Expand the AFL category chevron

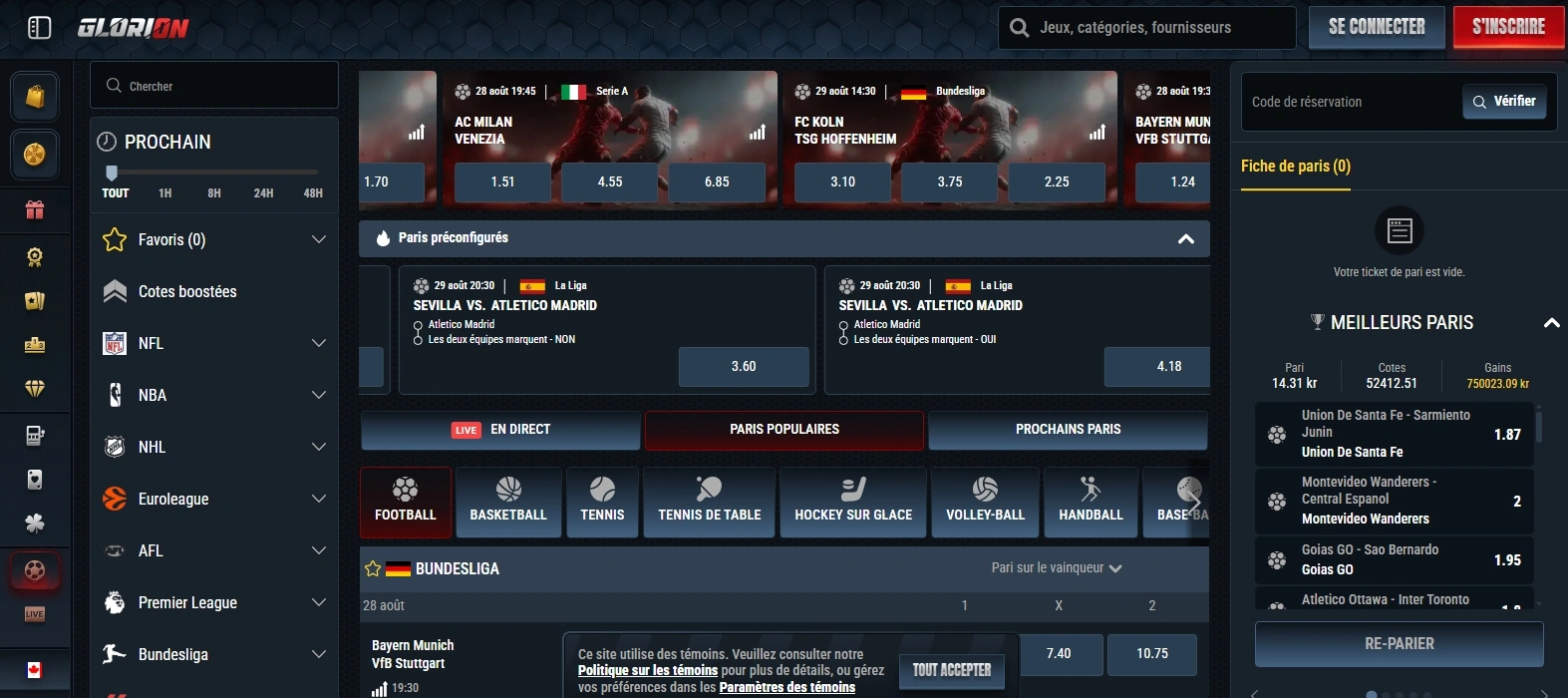pos(319,550)
